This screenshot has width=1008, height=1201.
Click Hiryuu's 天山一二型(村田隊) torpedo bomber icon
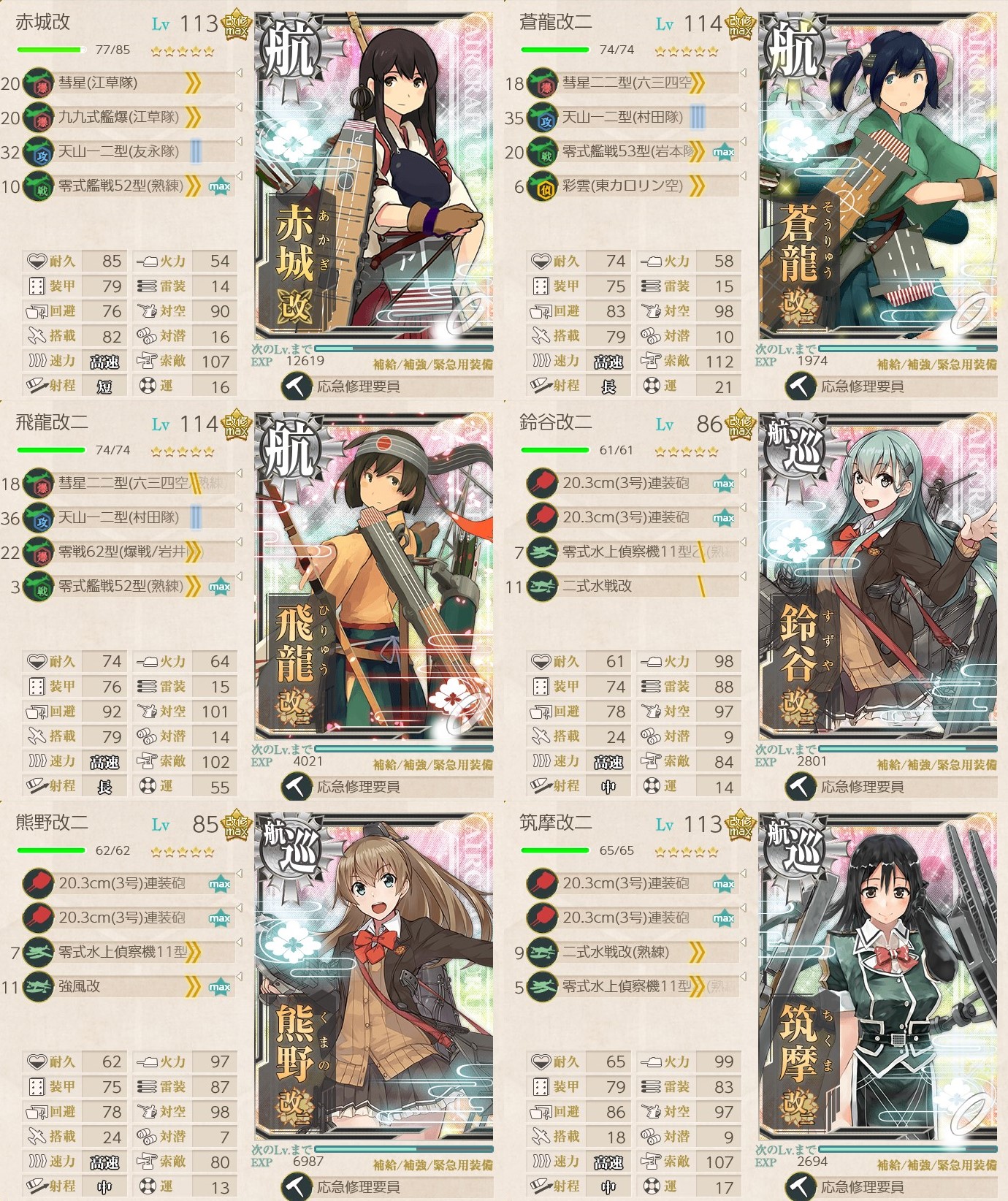point(38,518)
